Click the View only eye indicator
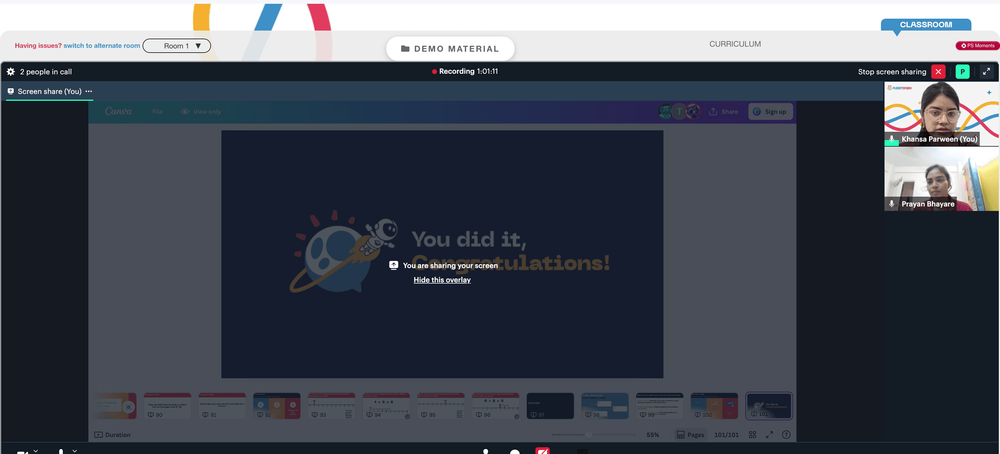 [x=201, y=112]
